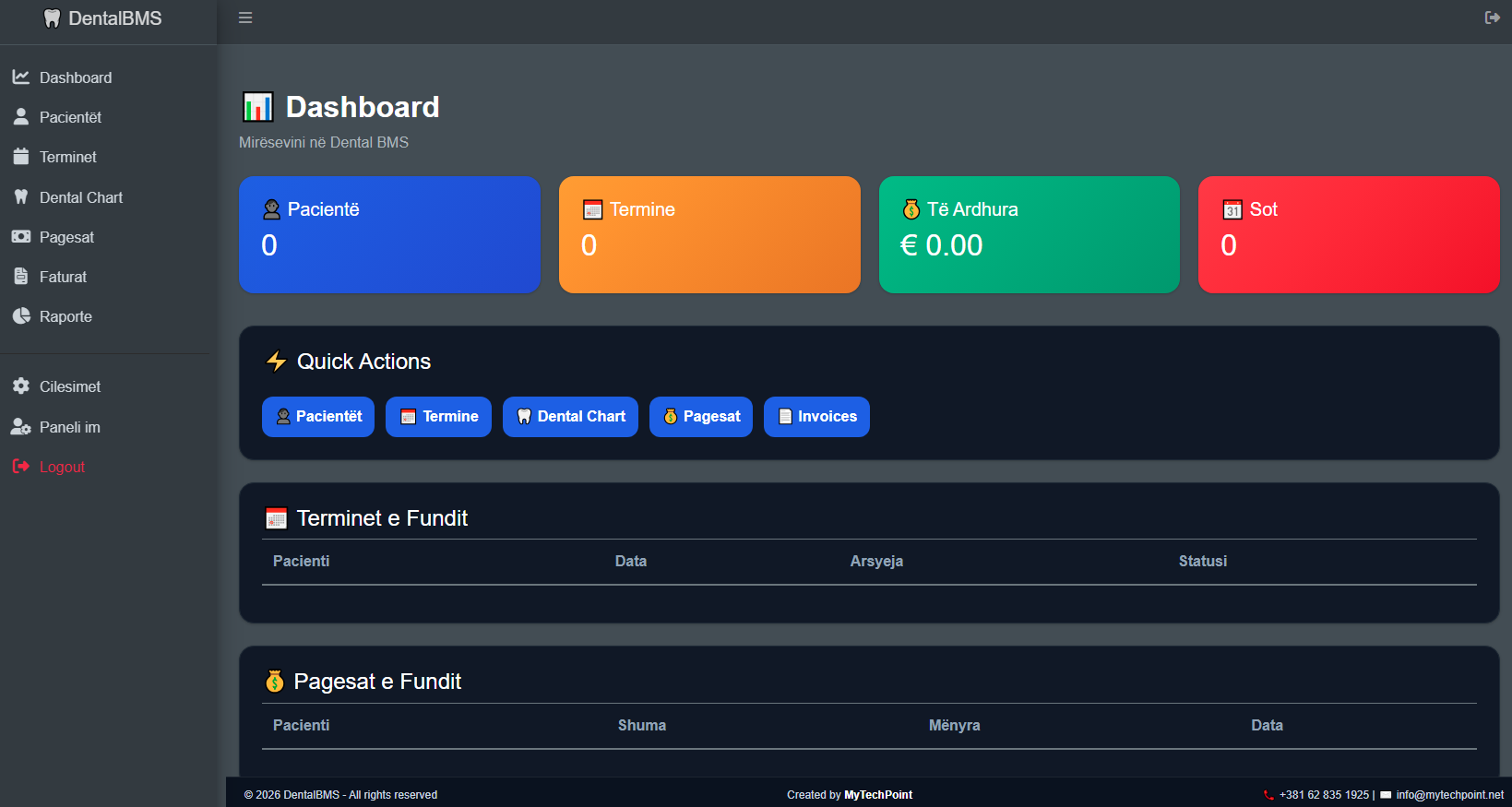Click the © 2026 DentalBMS copyright text
Image resolution: width=1512 pixels, height=807 pixels.
point(340,795)
